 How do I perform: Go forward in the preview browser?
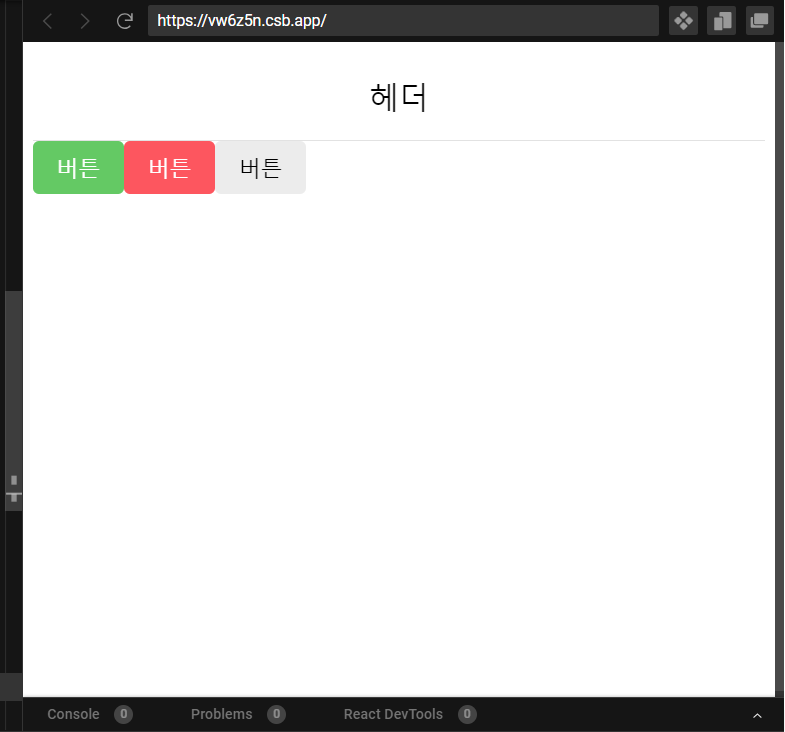[85, 21]
